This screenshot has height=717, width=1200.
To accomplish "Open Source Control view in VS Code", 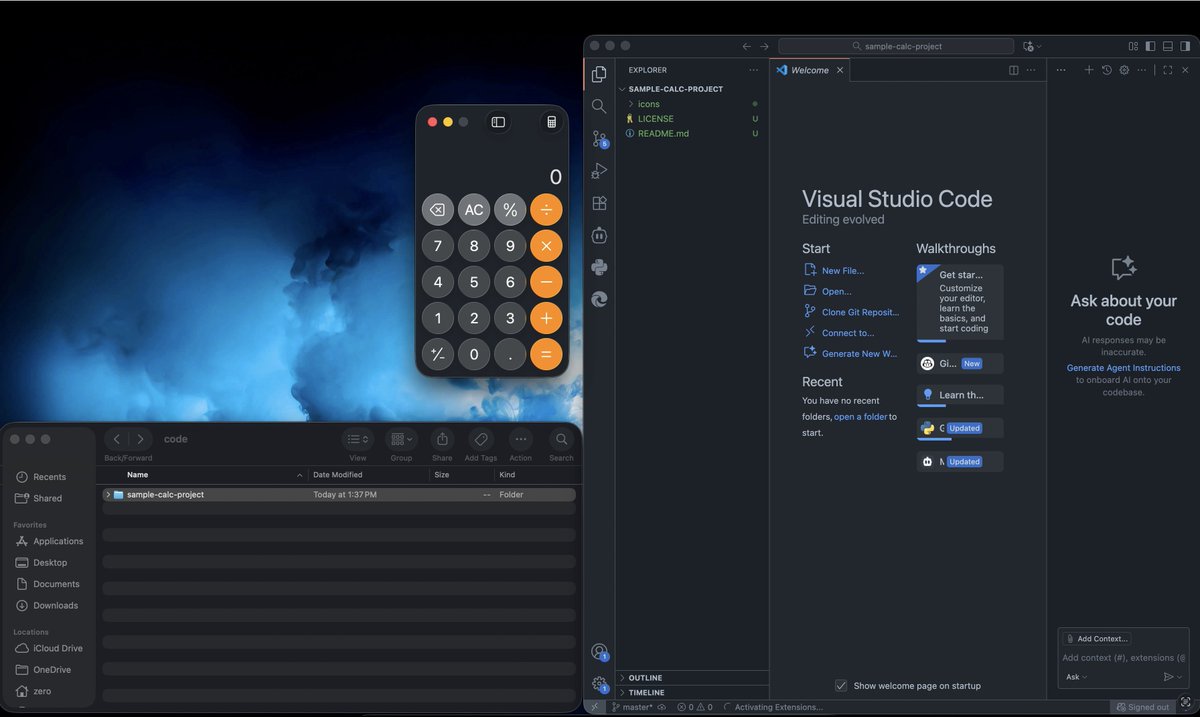I will (x=599, y=139).
